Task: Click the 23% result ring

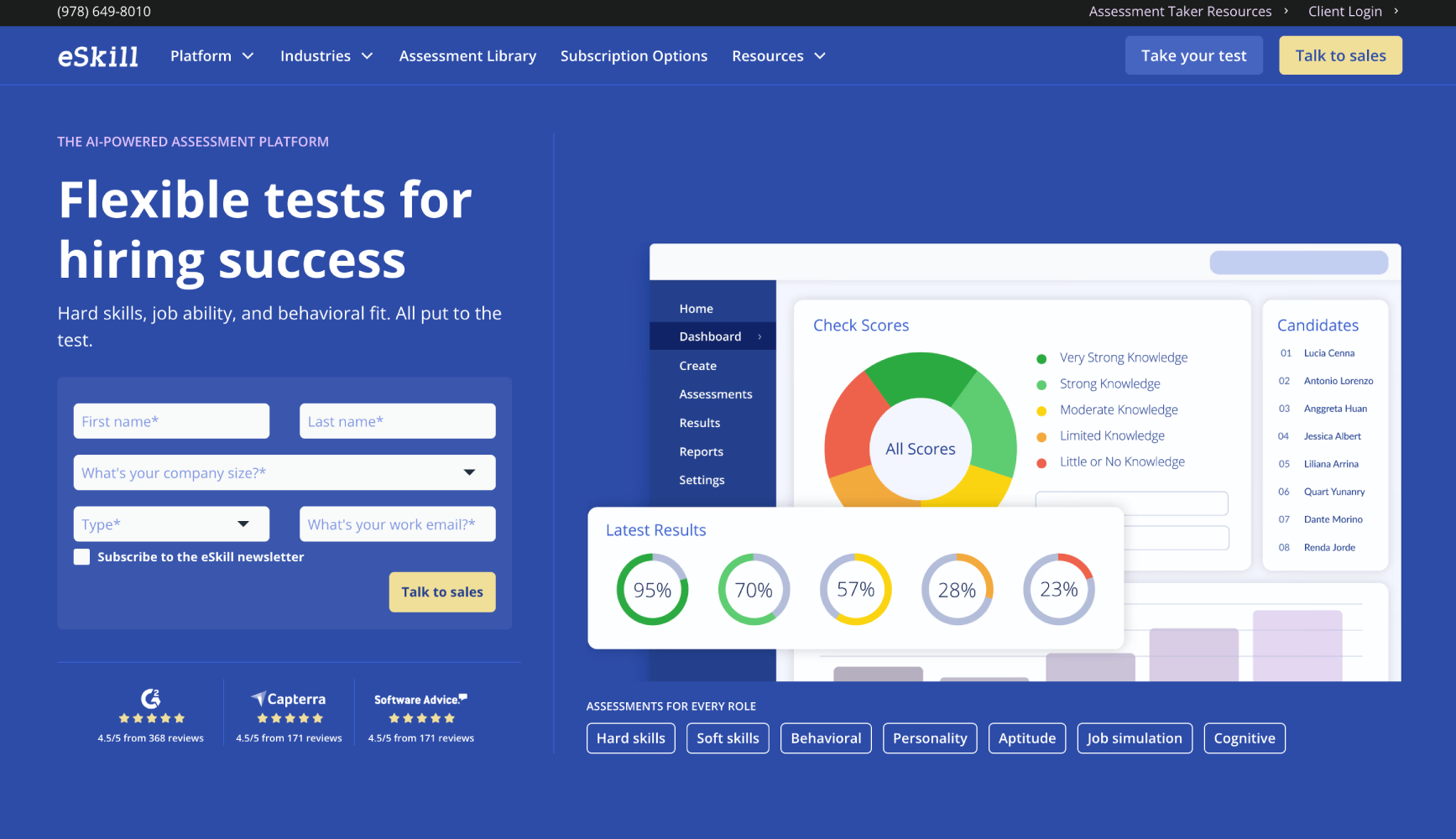Action: (1059, 590)
